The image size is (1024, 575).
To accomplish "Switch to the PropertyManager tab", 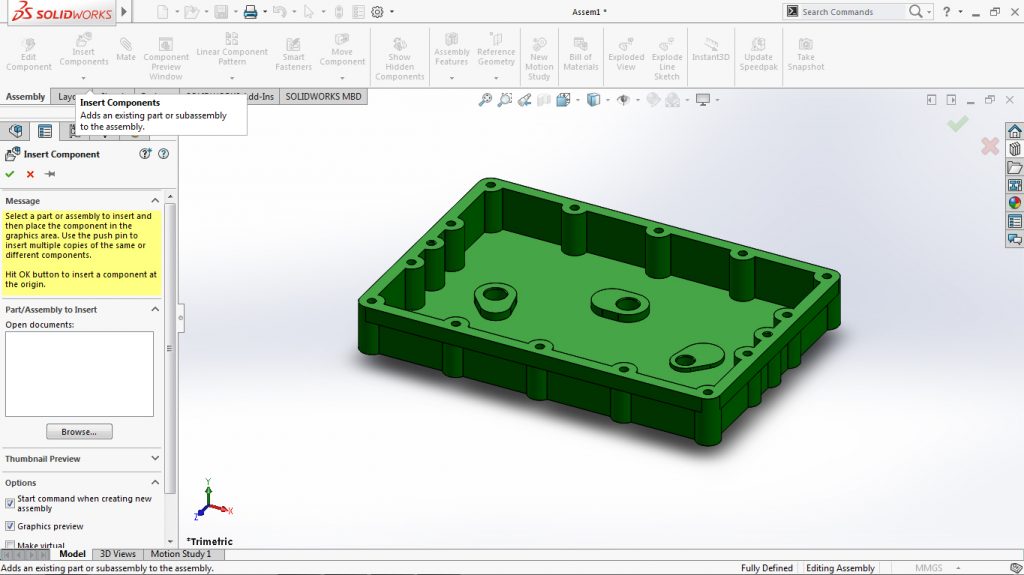I will (44, 131).
